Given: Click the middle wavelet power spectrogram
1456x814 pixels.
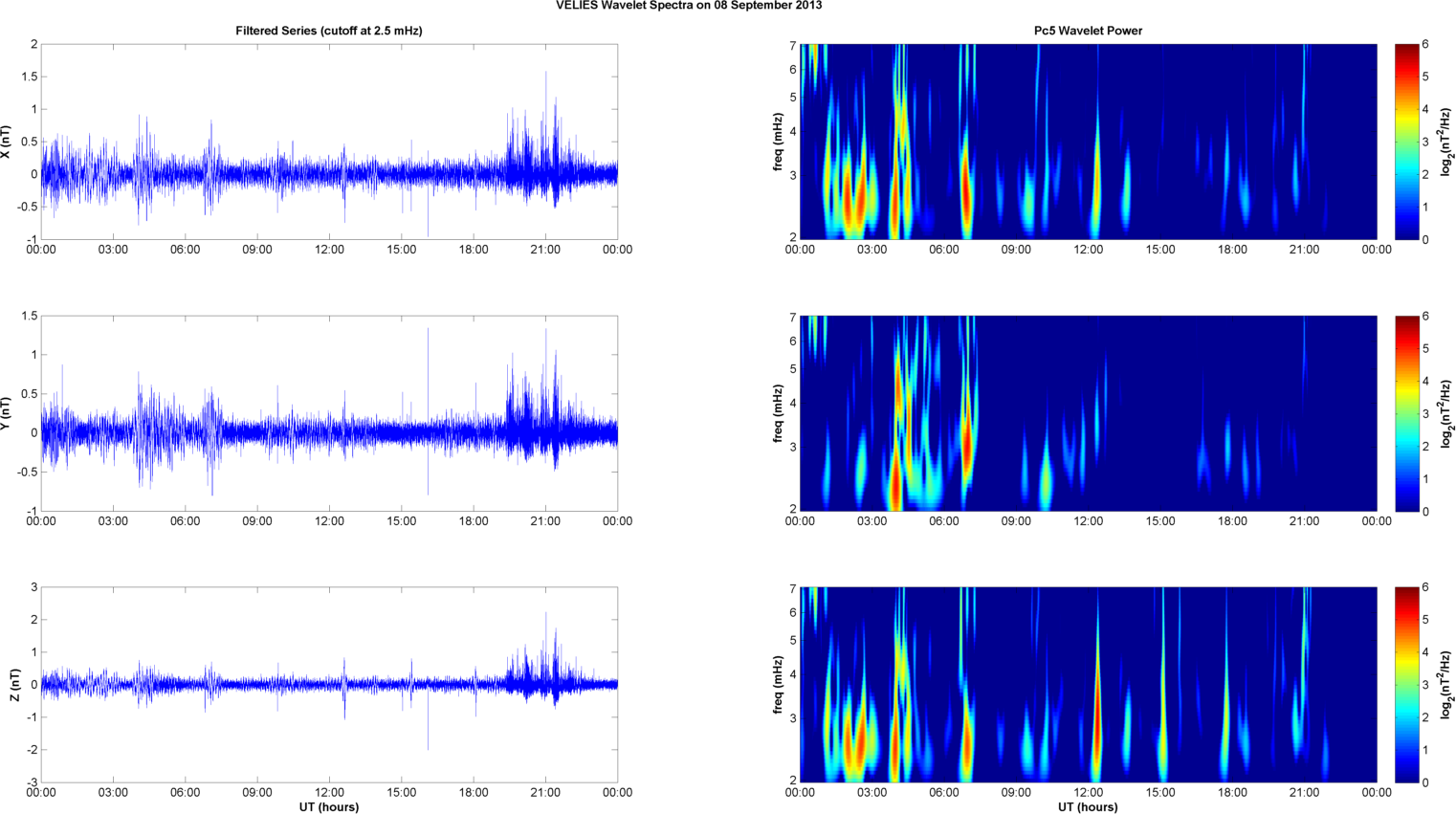Looking at the screenshot, I should coord(1088,413).
